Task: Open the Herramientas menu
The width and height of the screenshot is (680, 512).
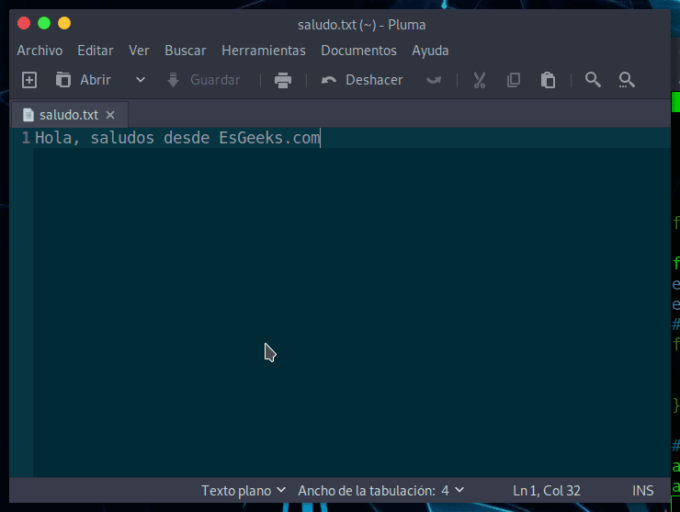Action: (264, 50)
